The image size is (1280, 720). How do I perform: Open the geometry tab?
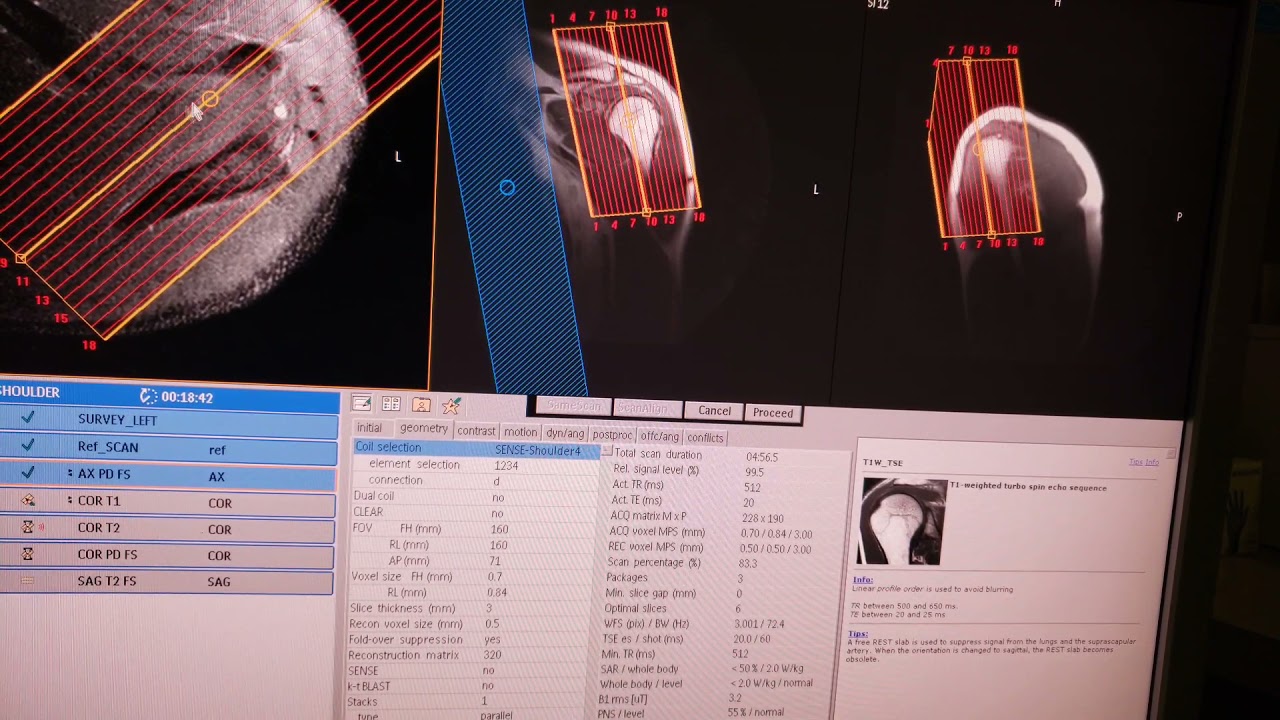[x=424, y=428]
